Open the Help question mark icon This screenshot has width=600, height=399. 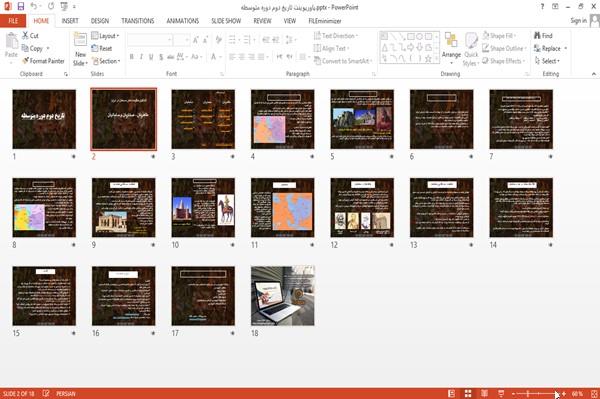coord(542,6)
